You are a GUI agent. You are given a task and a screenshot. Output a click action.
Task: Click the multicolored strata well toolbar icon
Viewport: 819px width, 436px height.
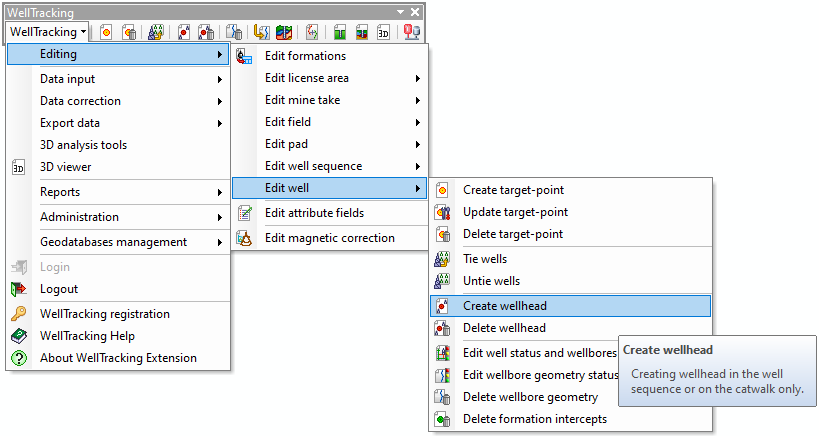pos(361,32)
